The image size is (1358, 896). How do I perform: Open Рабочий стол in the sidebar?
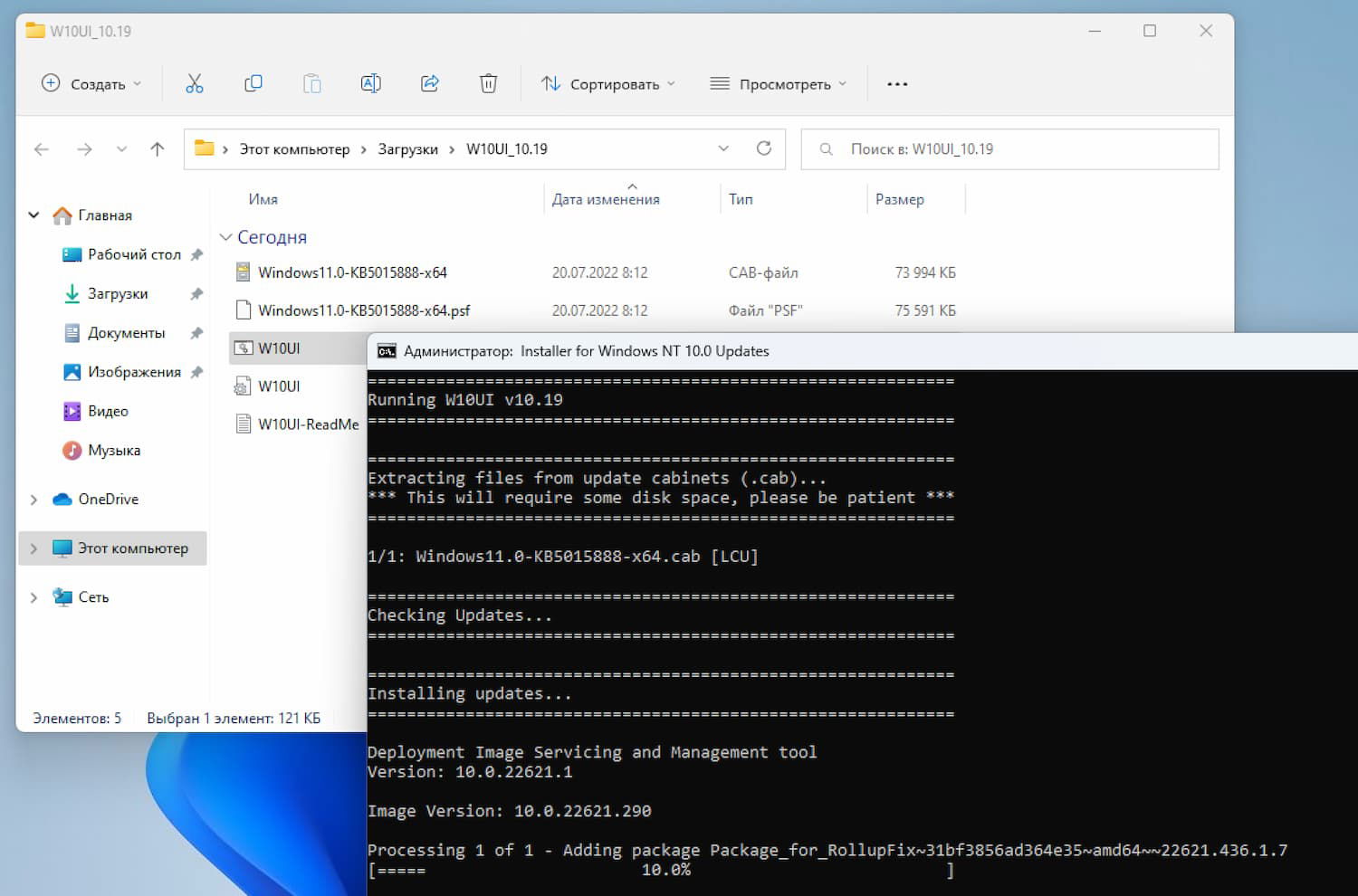click(134, 254)
